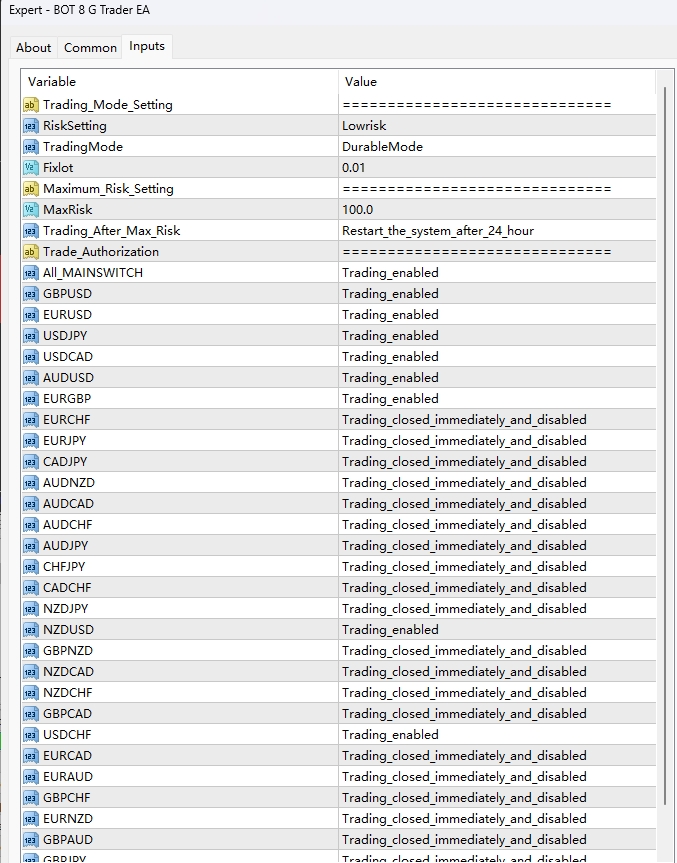Switch to the About tab
This screenshot has height=863, width=677.
(x=33, y=48)
